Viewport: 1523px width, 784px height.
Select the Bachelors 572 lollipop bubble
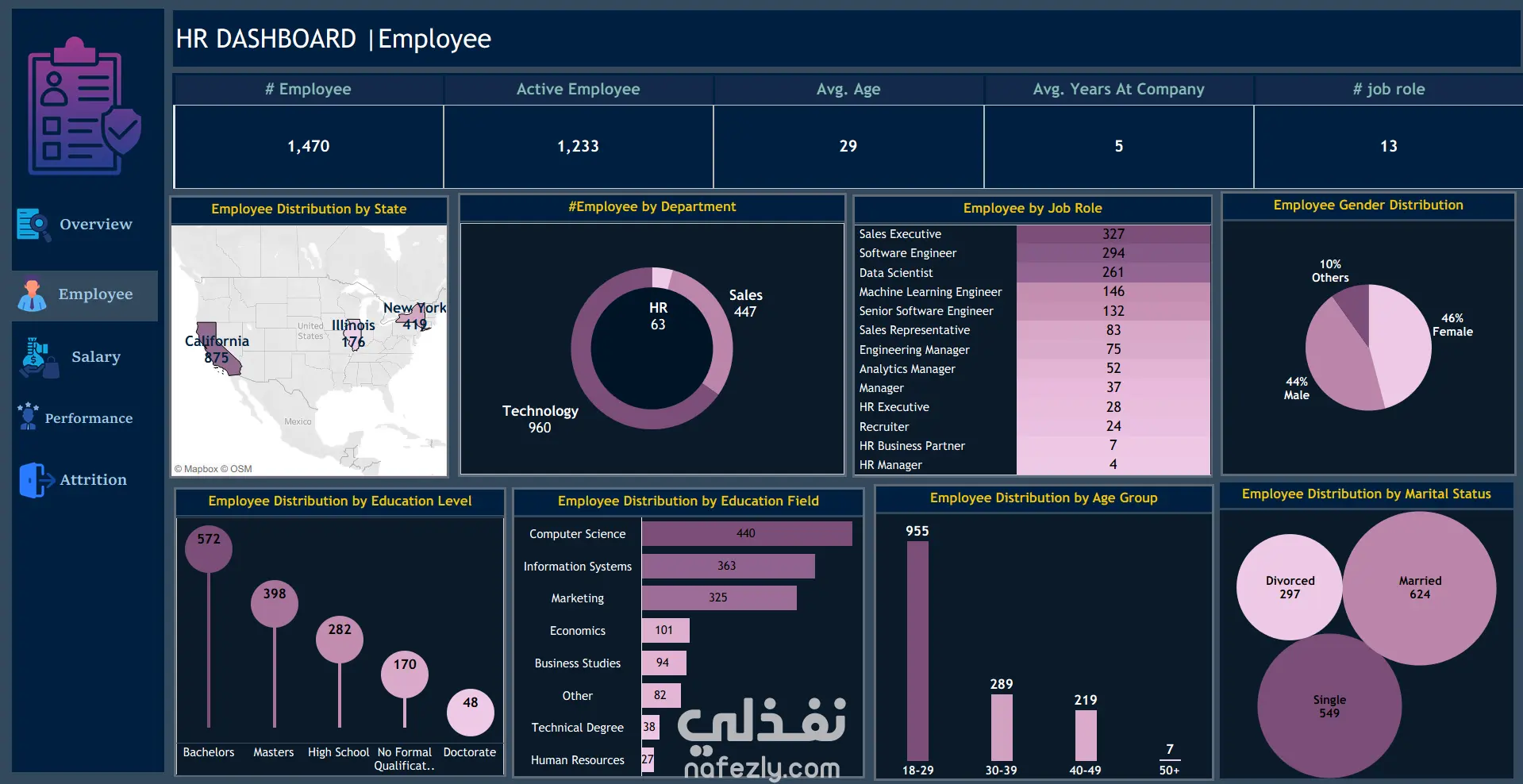pyautogui.click(x=209, y=548)
